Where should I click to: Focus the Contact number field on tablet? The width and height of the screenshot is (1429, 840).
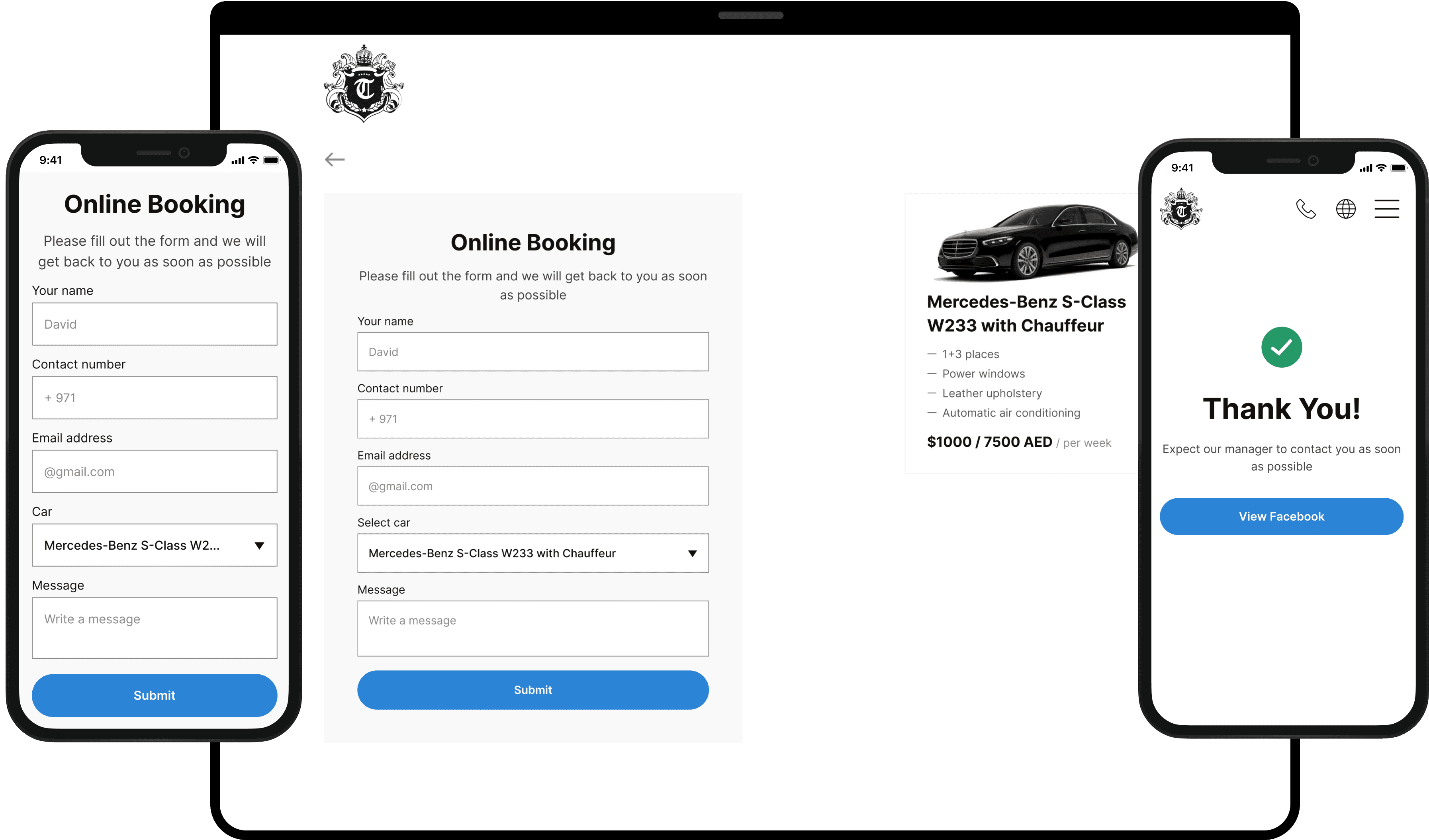[x=532, y=419]
